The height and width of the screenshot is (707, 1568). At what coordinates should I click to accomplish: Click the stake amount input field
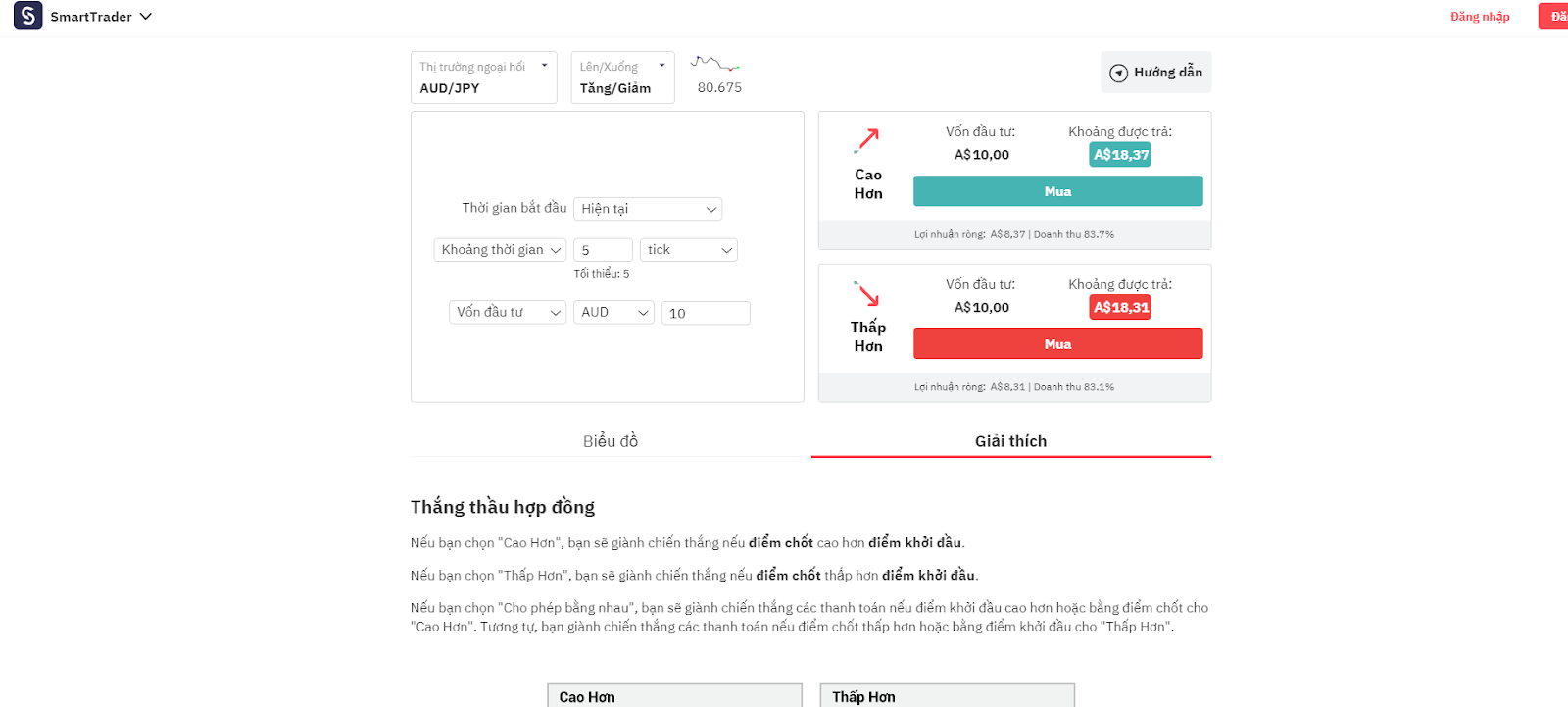point(706,313)
